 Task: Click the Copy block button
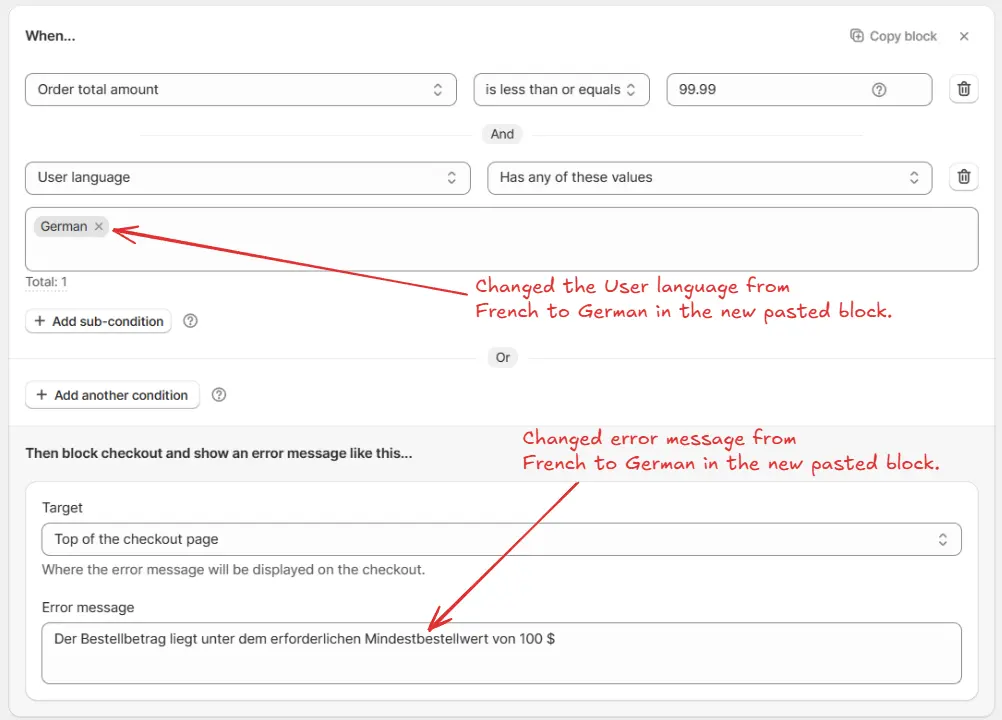pos(893,36)
